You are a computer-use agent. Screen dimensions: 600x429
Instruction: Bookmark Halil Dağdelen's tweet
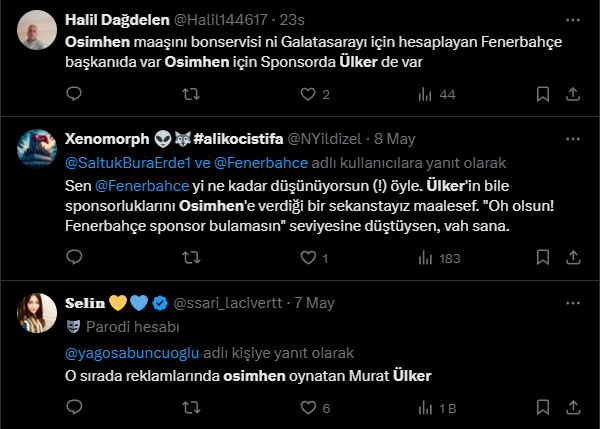(543, 94)
